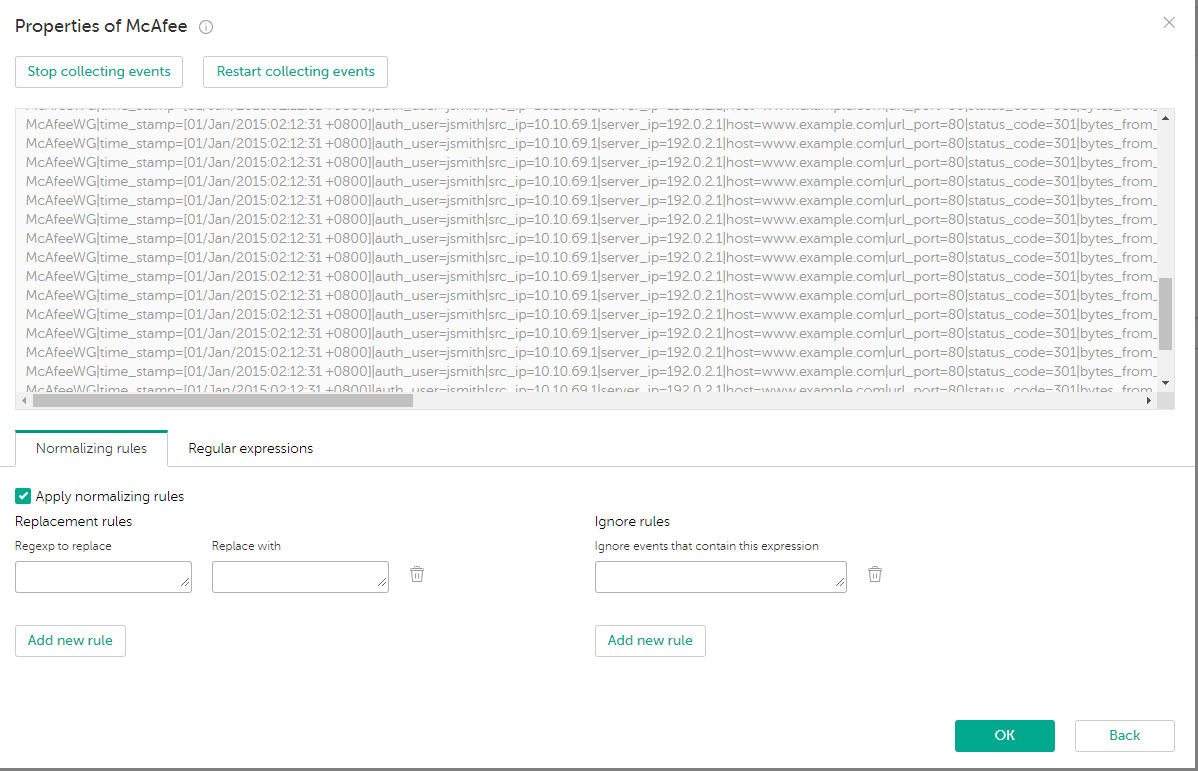Click the log's horizontal scrollbar right arrow
Screen dimensions: 1198x771
1148,400
